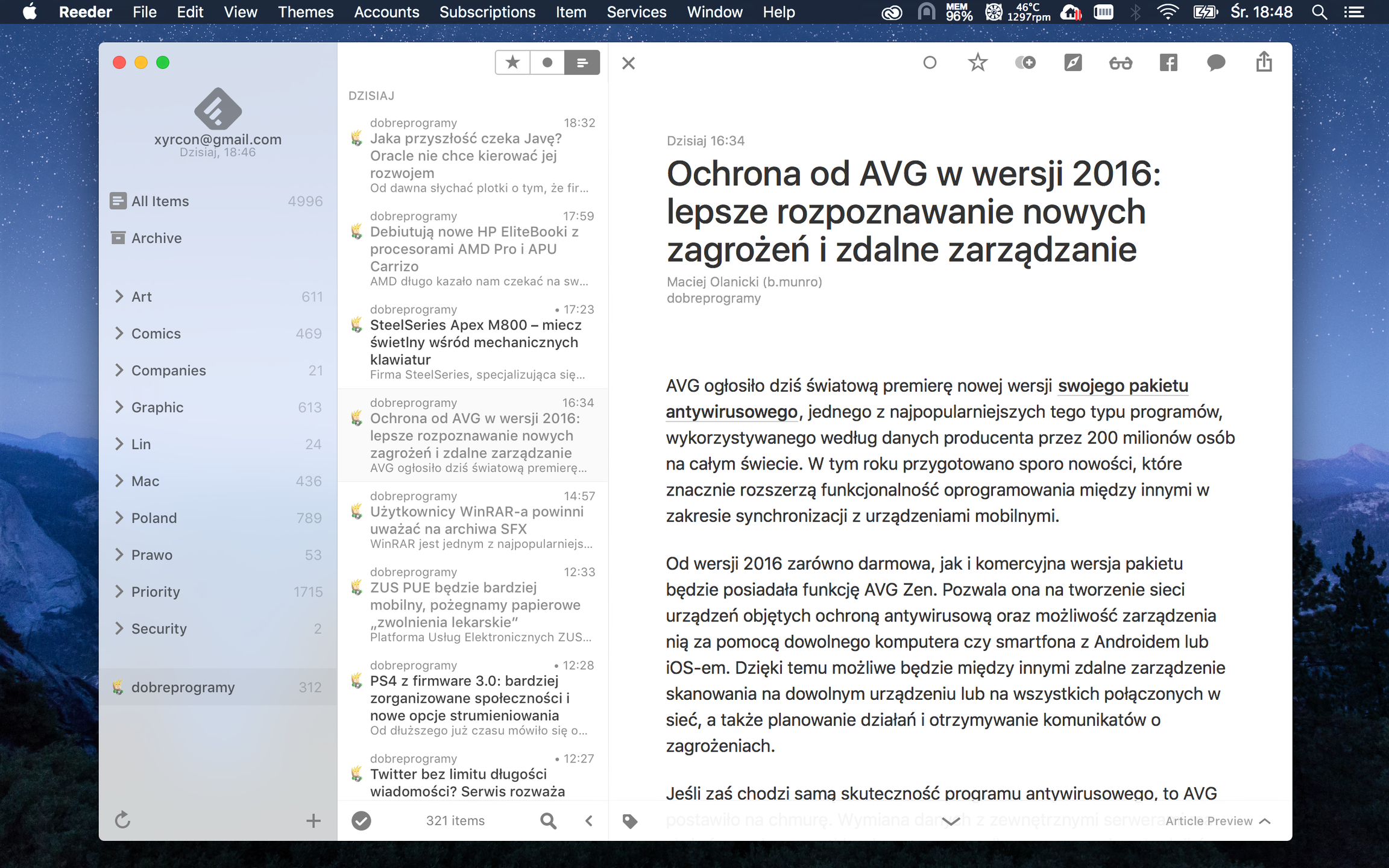Image resolution: width=1389 pixels, height=868 pixels.
Task: Toggle Article Preview mode
Action: 1218,821
